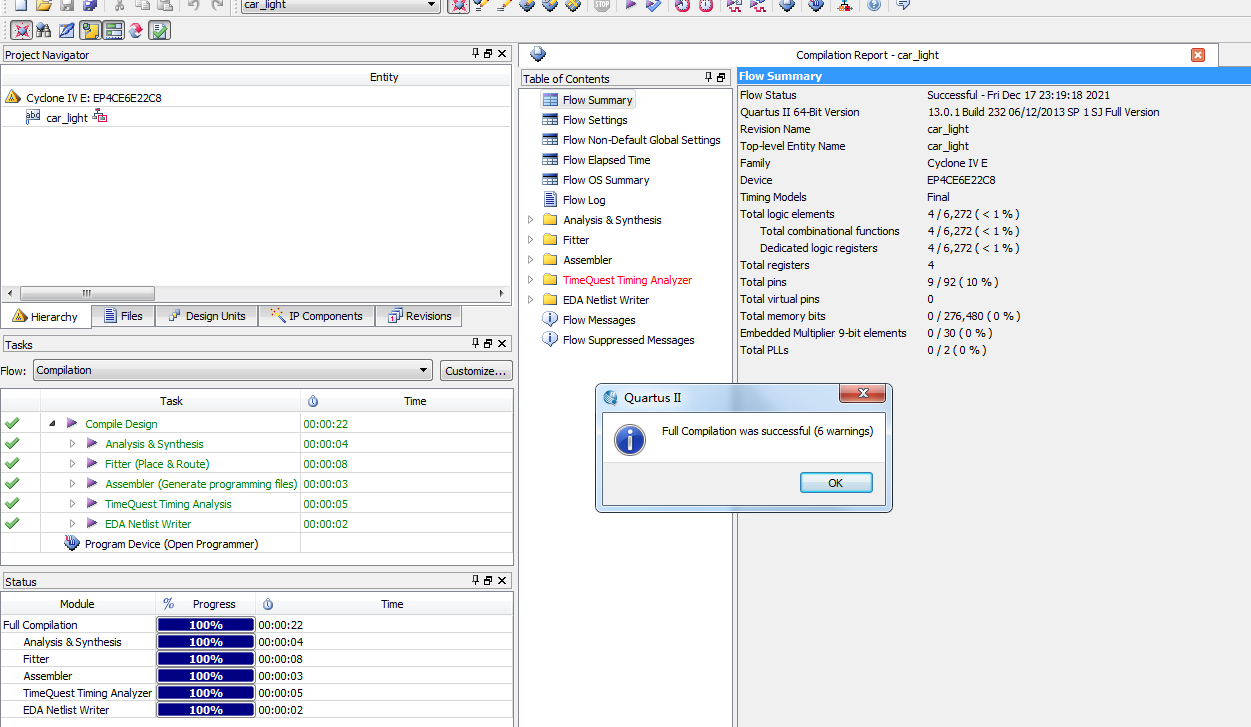Image resolution: width=1251 pixels, height=727 pixels.
Task: Open Flow Suppressed Messages entry
Action: tap(628, 340)
